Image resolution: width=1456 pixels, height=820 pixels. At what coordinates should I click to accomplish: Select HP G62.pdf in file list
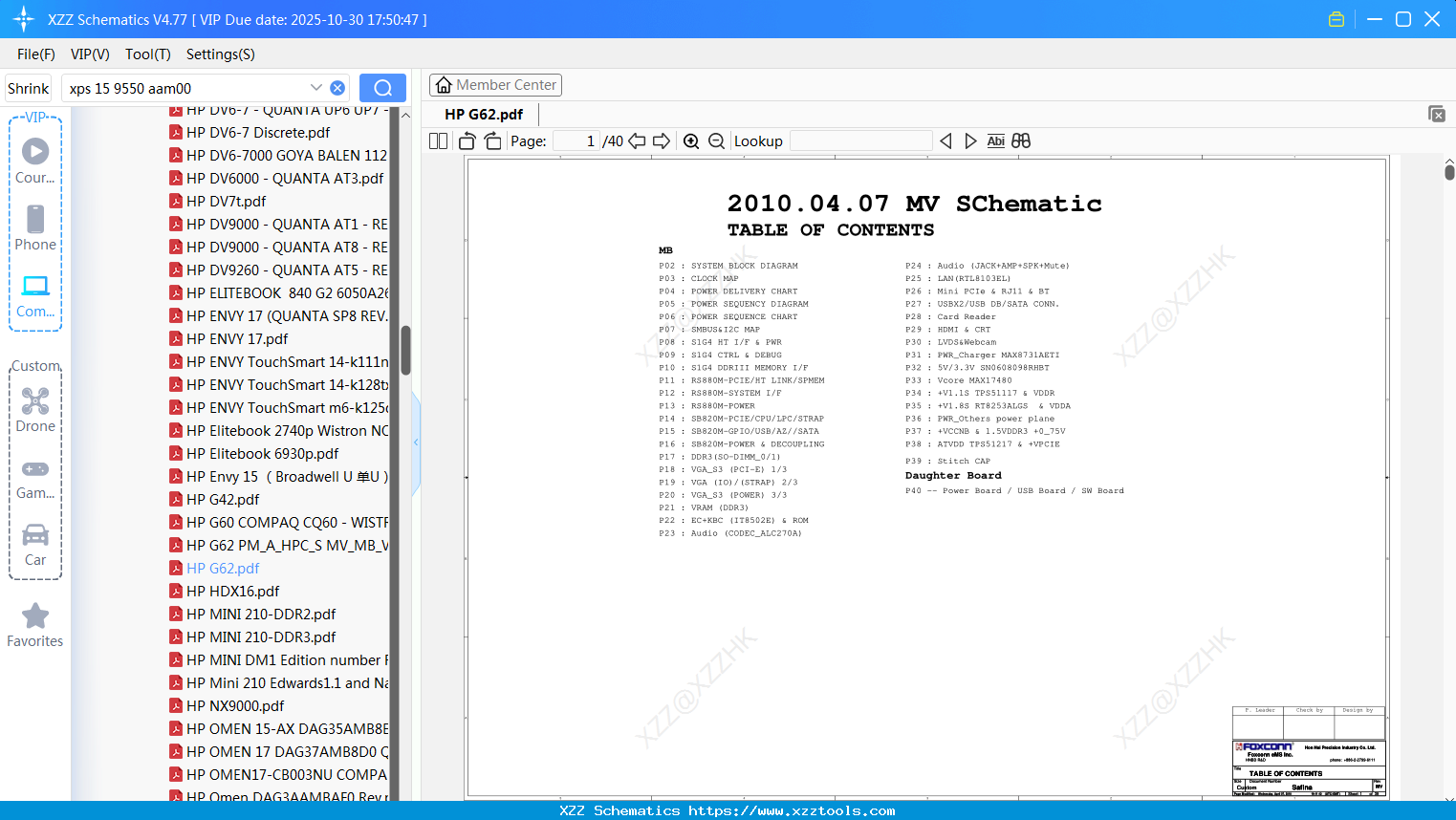tap(223, 569)
